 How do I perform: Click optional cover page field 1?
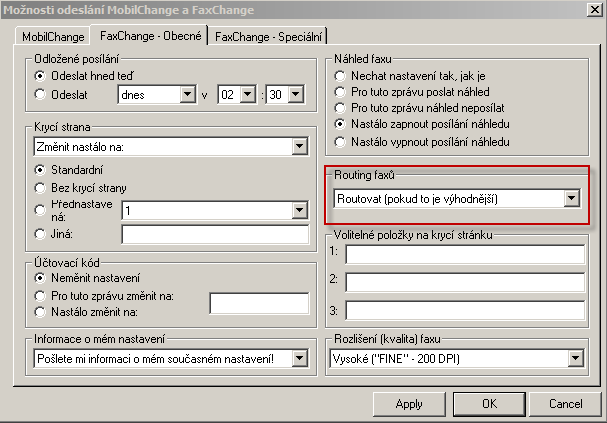click(465, 255)
